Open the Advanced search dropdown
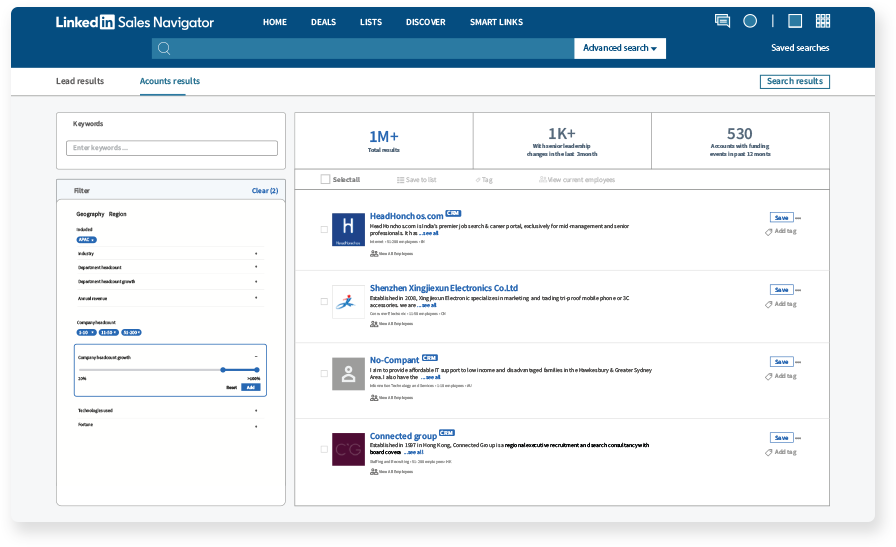Image resolution: width=896 pixels, height=547 pixels. (620, 49)
